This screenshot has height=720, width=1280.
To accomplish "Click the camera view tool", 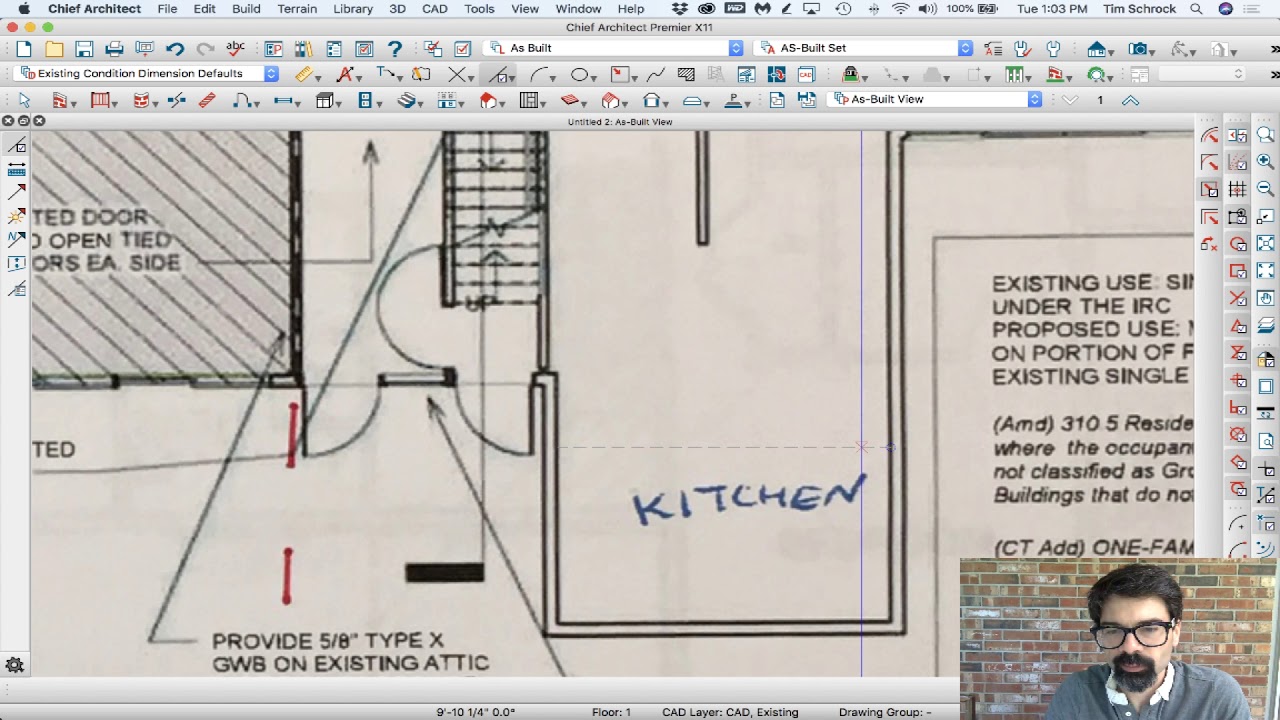I will (x=1138, y=48).
